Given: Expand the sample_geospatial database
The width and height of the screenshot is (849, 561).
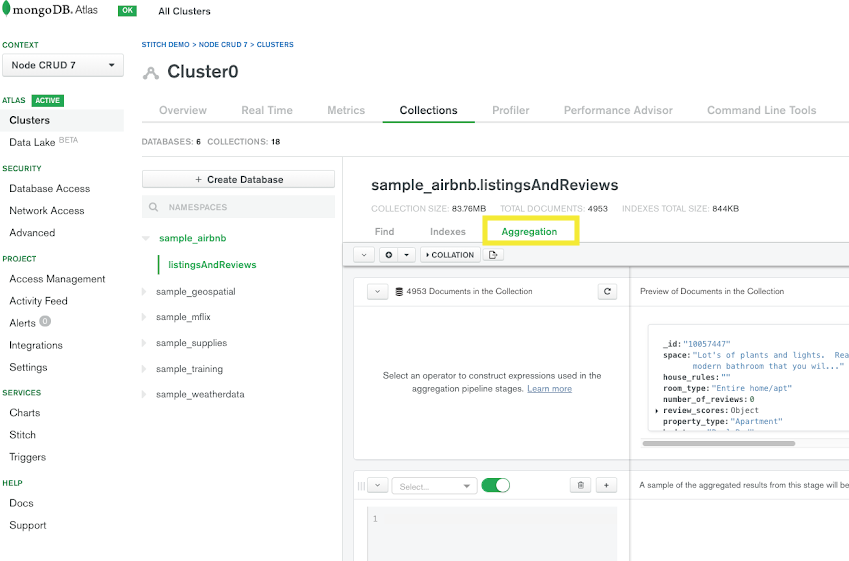Looking at the screenshot, I should tap(144, 291).
